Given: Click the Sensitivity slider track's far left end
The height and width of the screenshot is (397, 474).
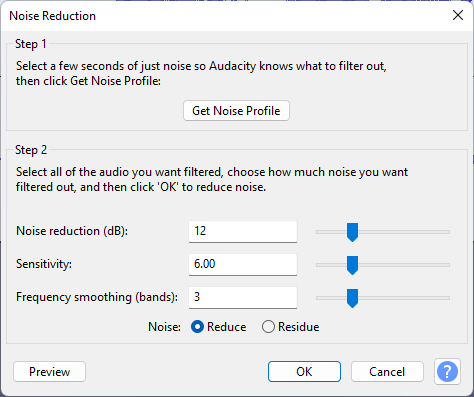Looking at the screenshot, I should click(x=318, y=265).
